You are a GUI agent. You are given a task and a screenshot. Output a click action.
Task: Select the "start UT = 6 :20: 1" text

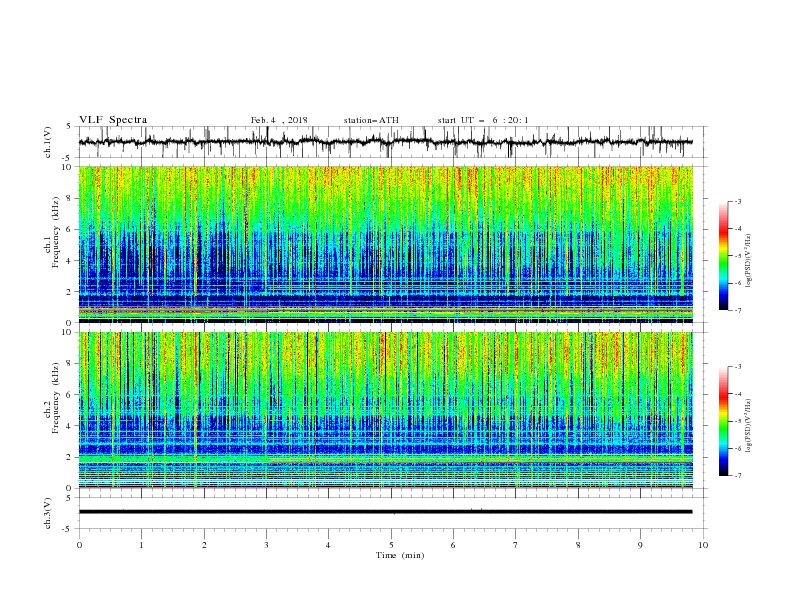click(483, 120)
